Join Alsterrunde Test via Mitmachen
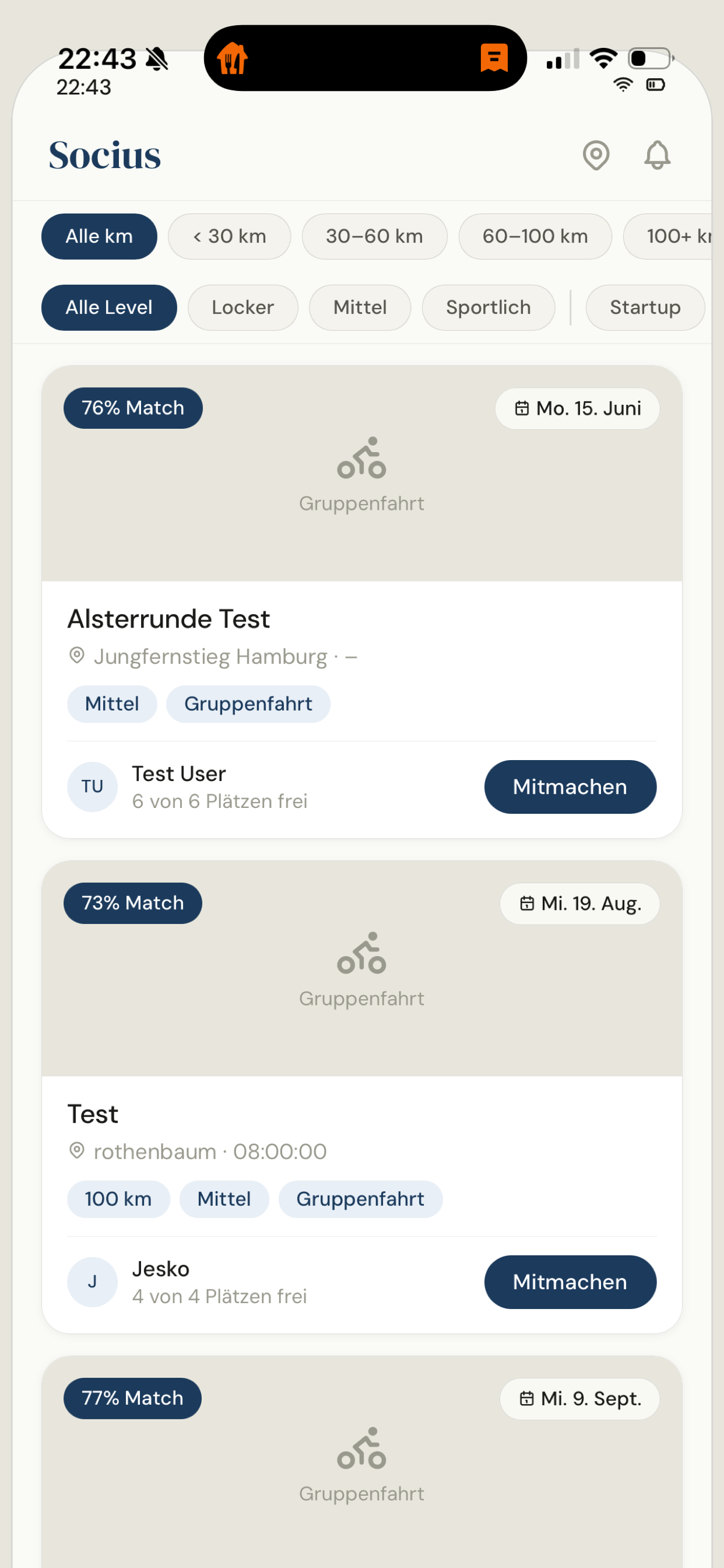This screenshot has width=724, height=1568. coord(570,786)
